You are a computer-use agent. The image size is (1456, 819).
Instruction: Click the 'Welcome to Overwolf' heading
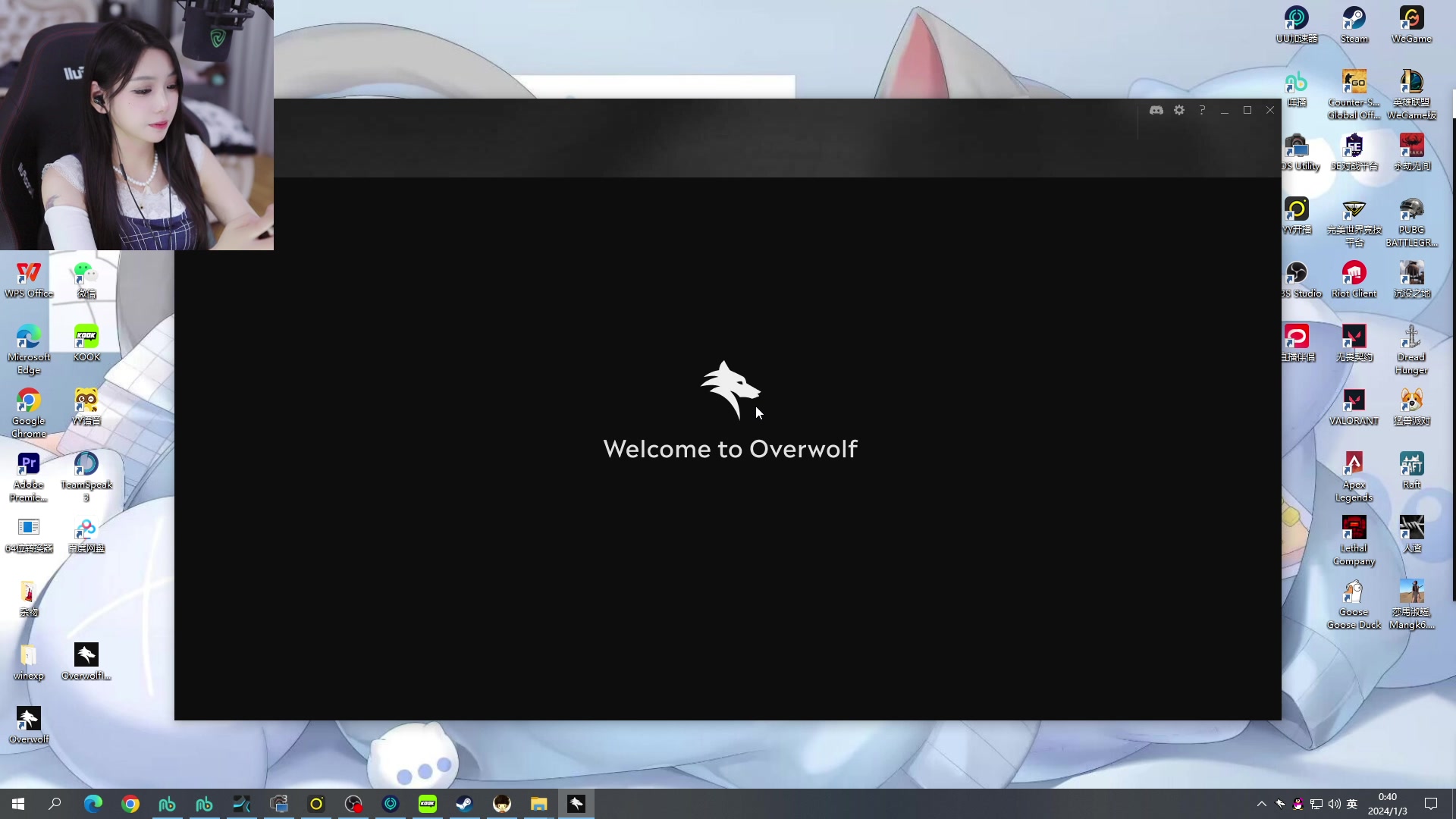[x=730, y=449]
